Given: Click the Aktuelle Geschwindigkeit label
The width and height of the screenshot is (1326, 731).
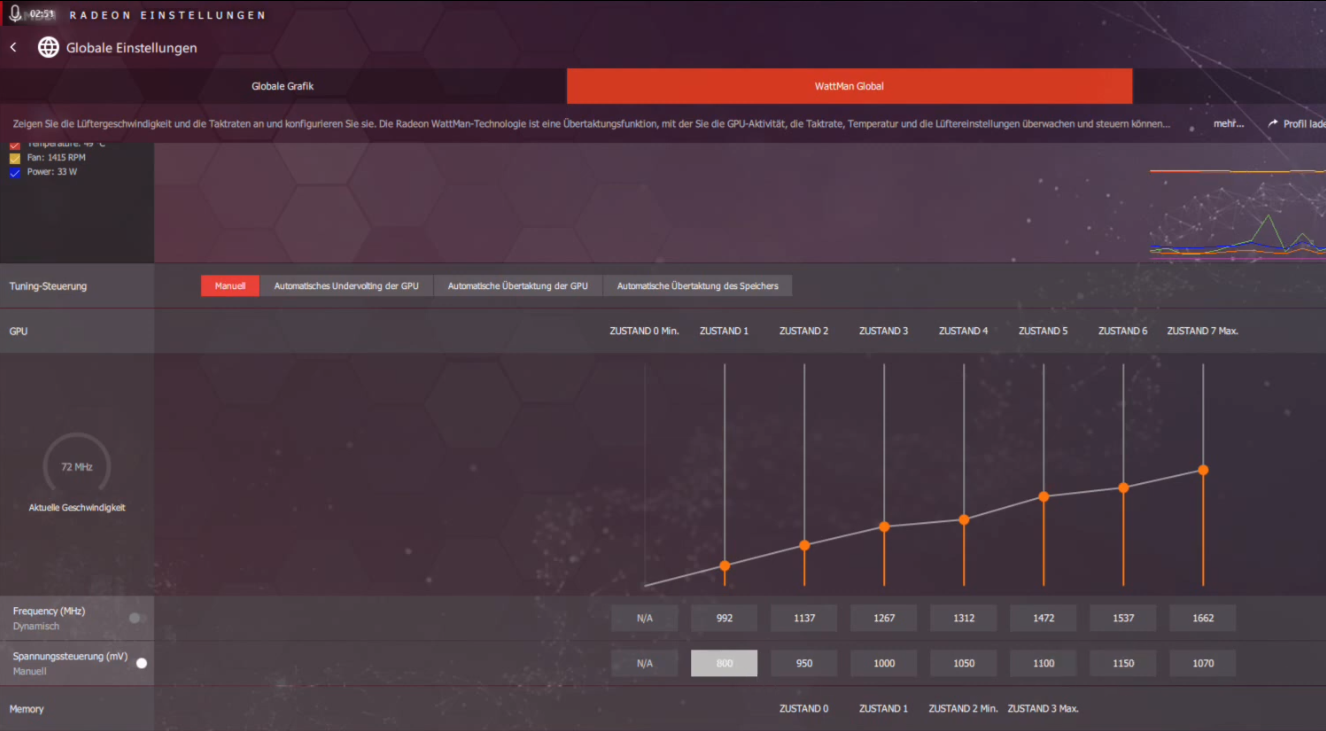Looking at the screenshot, I should (x=77, y=508).
